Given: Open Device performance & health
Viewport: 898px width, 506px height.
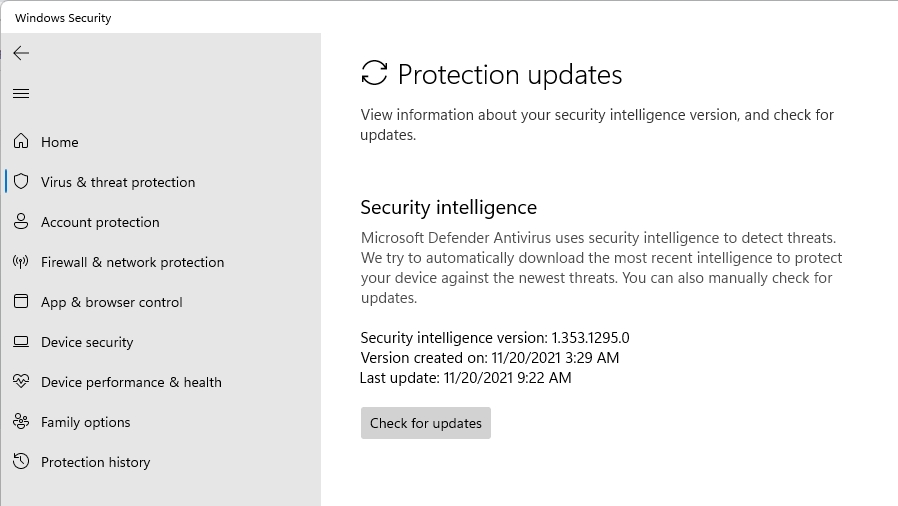Looking at the screenshot, I should (131, 382).
